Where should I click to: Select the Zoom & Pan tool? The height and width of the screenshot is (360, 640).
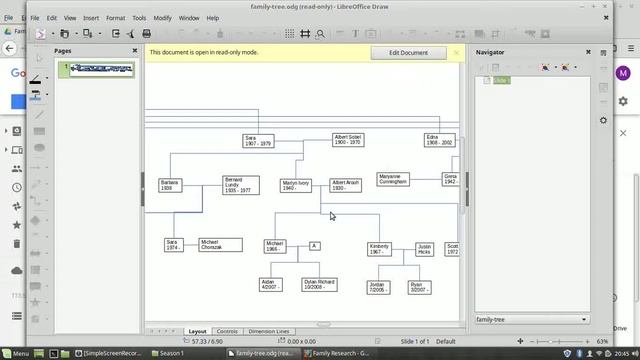(320, 34)
